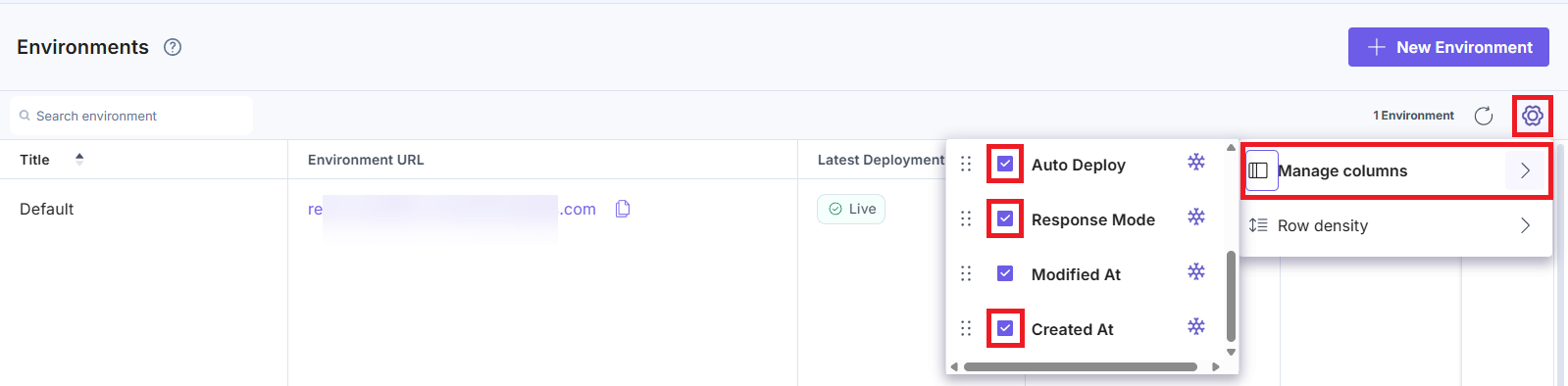
Task: Click the Title column sort arrows
Action: [79, 159]
